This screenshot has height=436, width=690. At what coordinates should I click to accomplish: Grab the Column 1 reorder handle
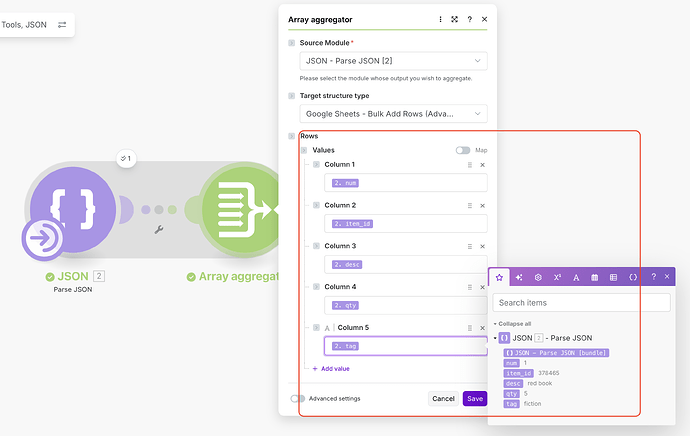click(470, 165)
